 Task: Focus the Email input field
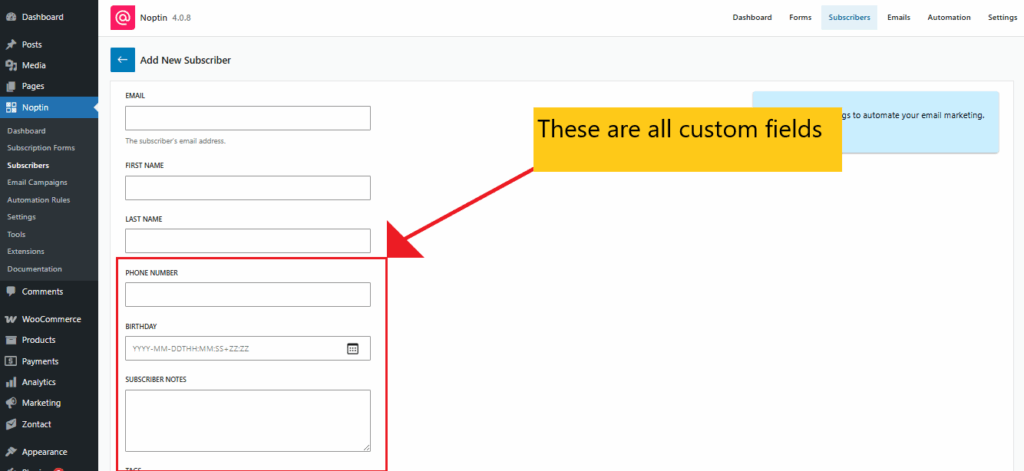click(x=248, y=118)
